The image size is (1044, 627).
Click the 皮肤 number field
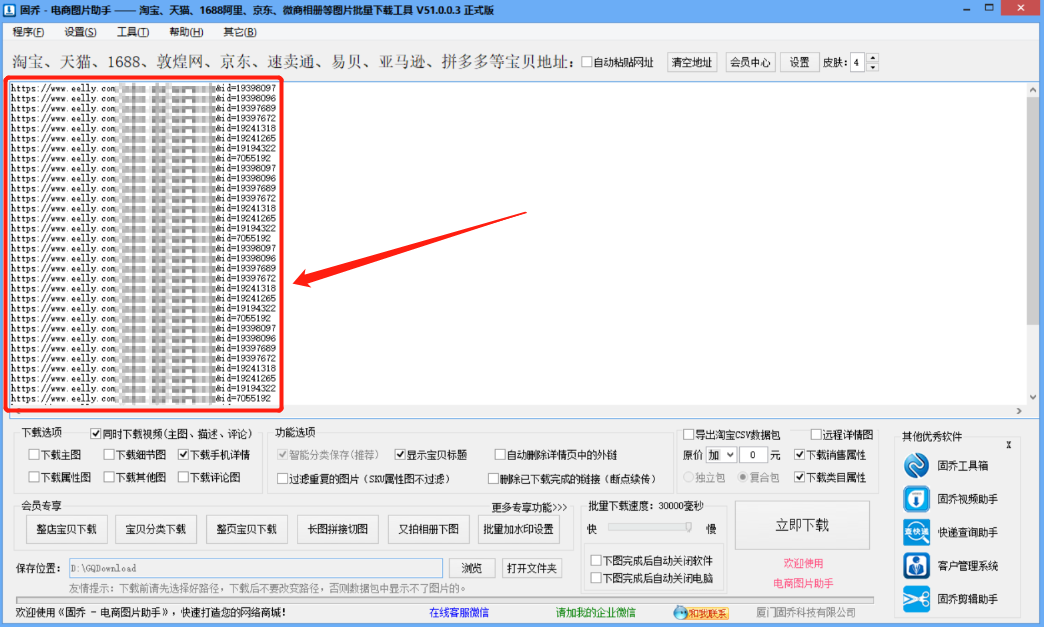point(858,63)
